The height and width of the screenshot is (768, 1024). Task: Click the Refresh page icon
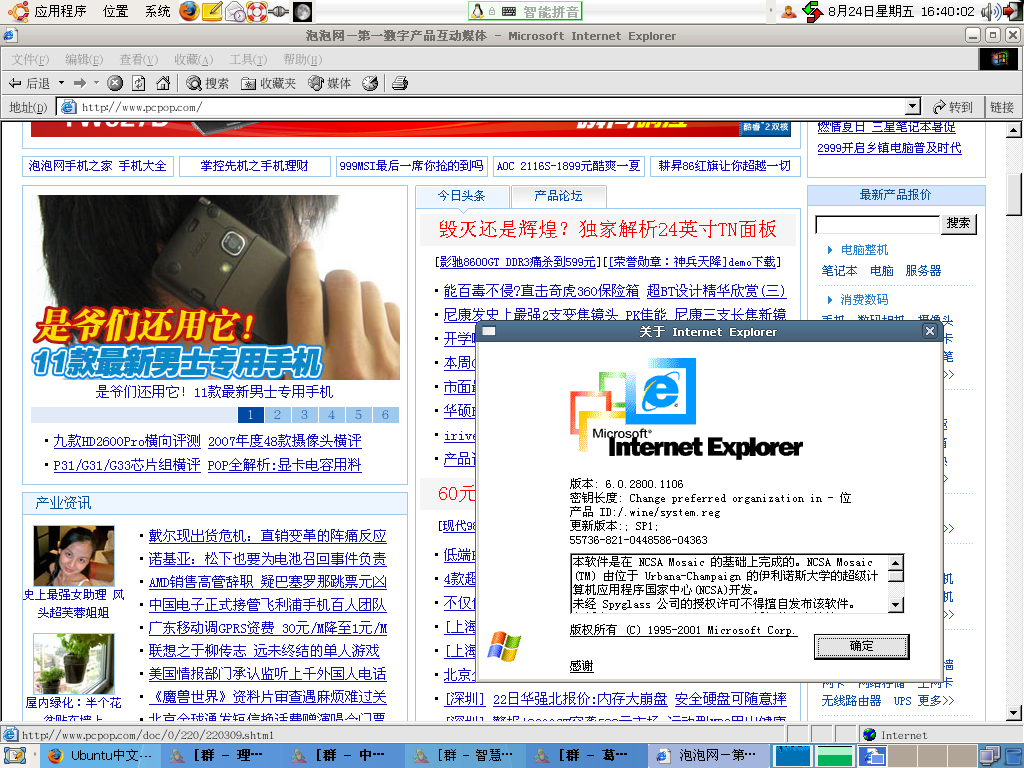tap(138, 83)
